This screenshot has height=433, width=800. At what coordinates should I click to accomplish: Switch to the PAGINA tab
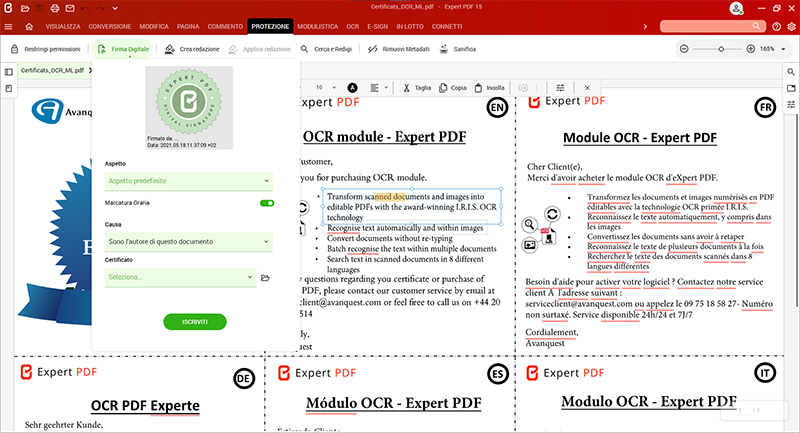[x=188, y=27]
